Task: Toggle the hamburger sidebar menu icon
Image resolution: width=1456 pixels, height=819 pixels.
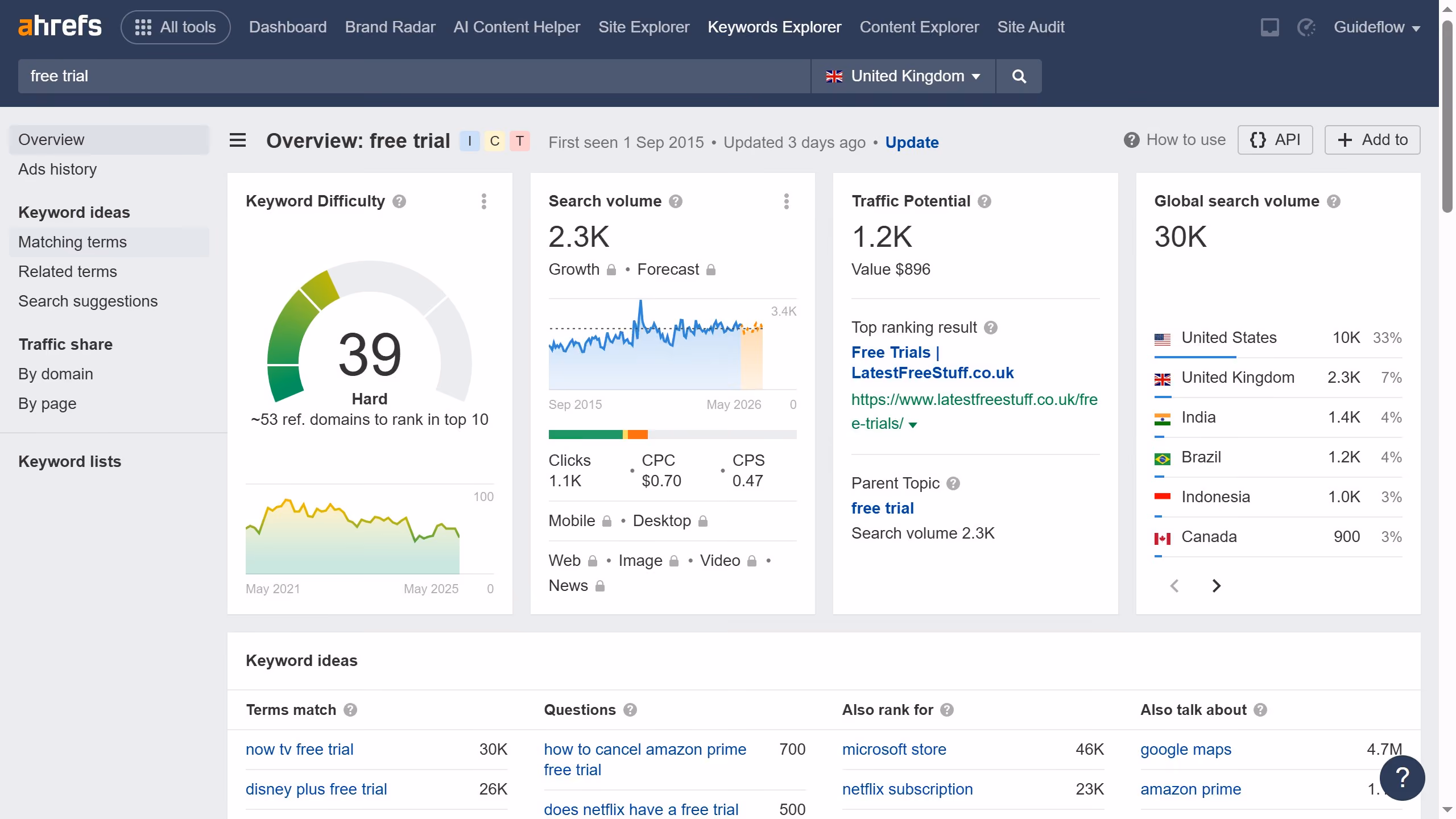Action: click(x=238, y=140)
